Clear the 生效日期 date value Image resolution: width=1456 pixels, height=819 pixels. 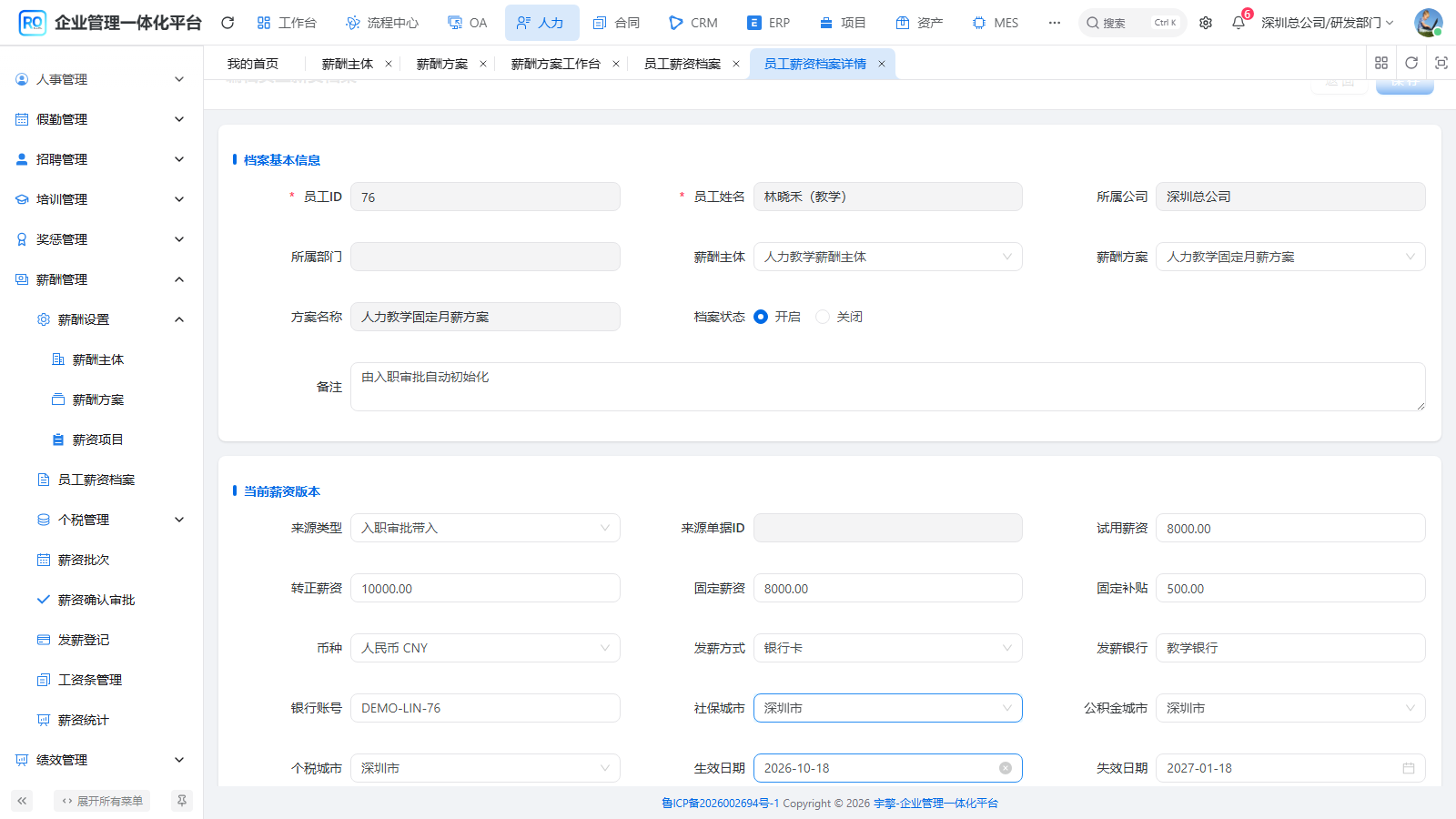(x=1006, y=768)
